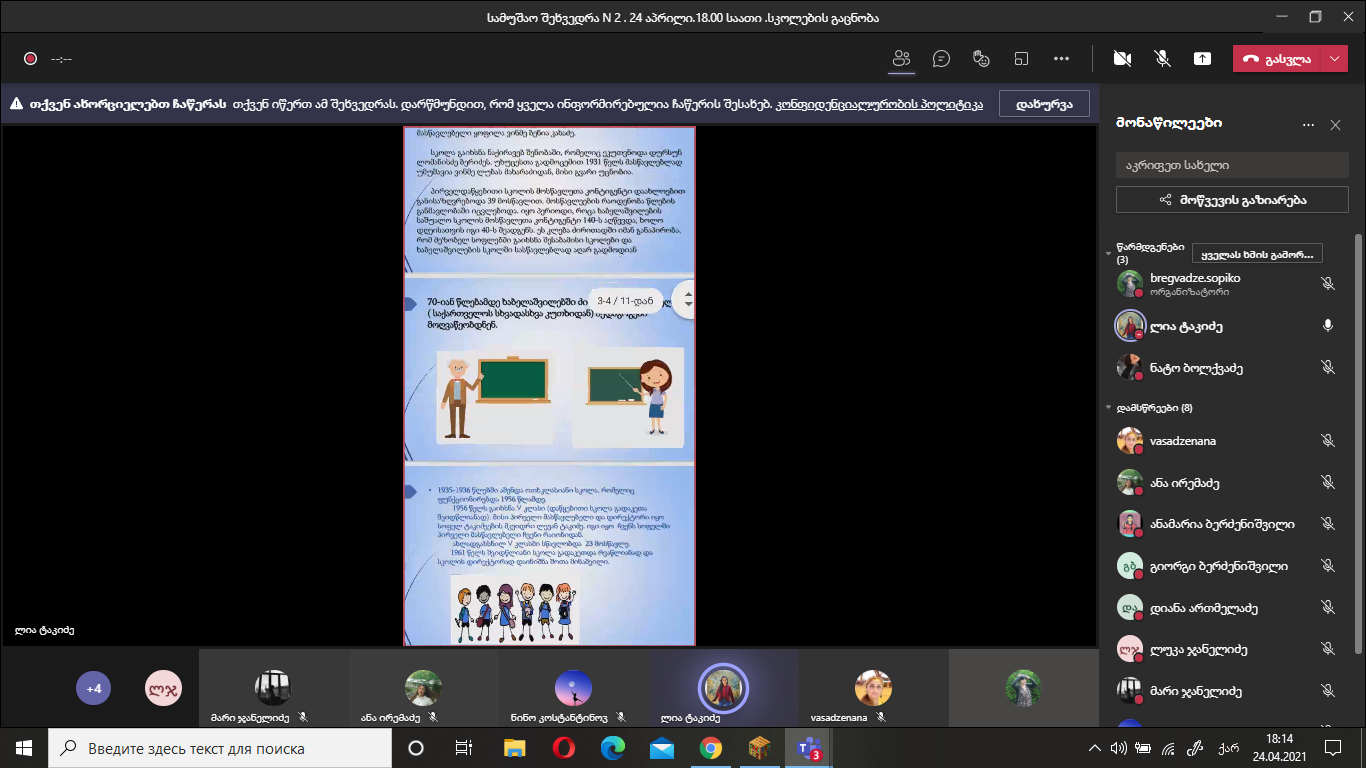Click muted mic for გიორგი ბერძენიშვილი
Viewport: 1366px width, 768px height.
[x=1328, y=565]
